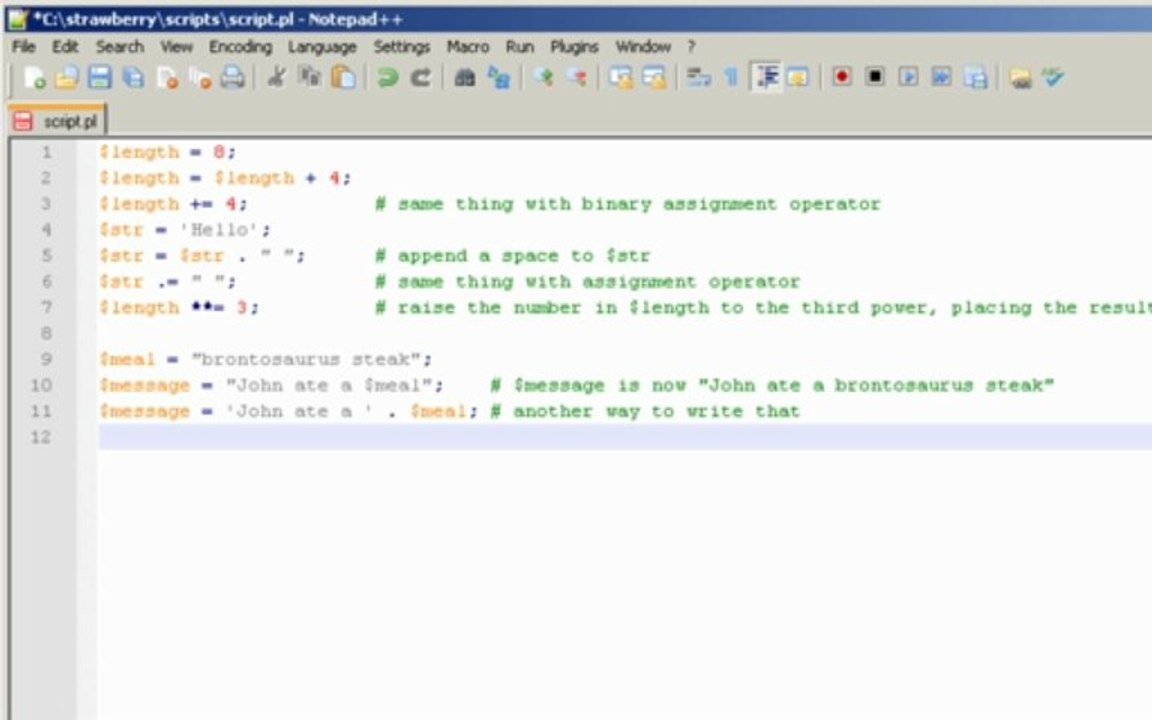
Task: Open the Encoding menu
Action: [x=240, y=46]
